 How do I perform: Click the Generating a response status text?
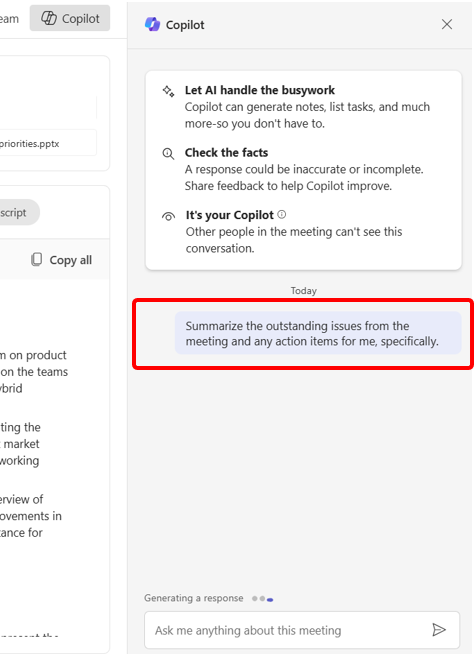coord(194,598)
